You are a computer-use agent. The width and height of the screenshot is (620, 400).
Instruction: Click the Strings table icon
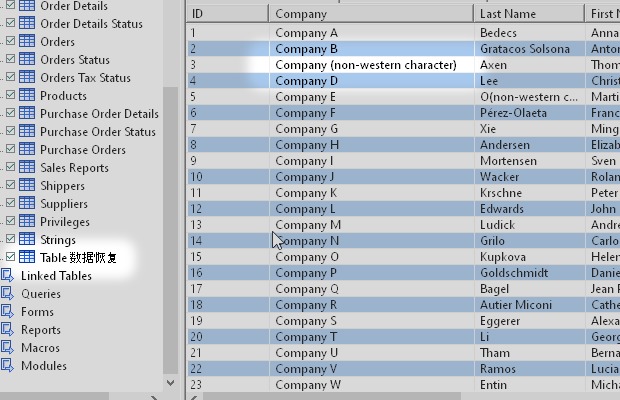coord(28,240)
